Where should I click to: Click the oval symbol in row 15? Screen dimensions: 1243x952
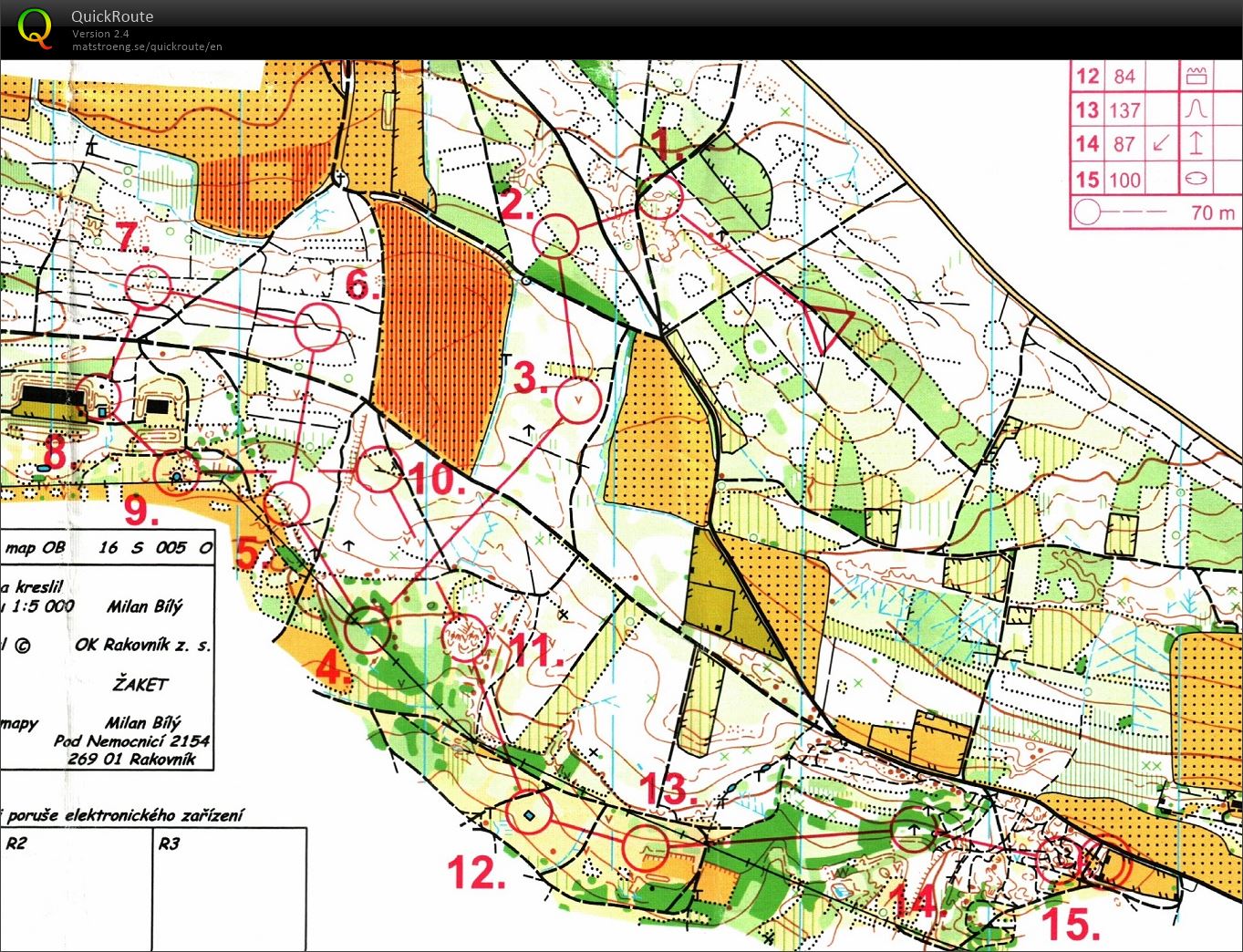[1196, 179]
